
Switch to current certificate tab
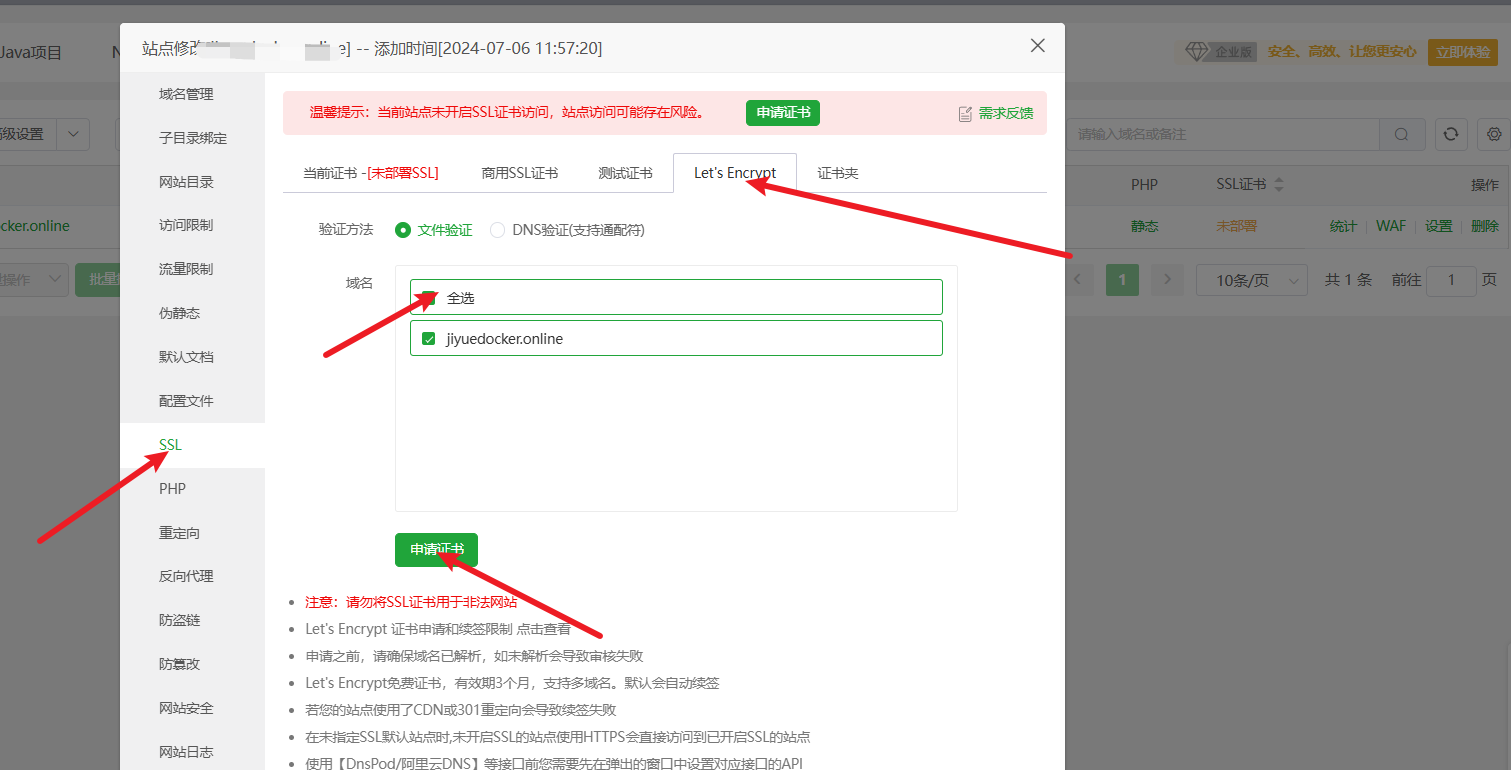pos(370,173)
